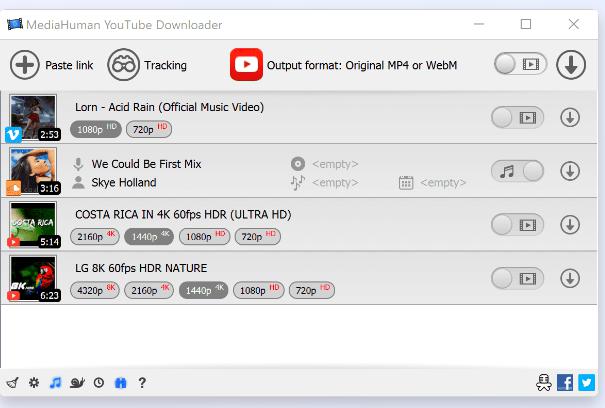Click the calendar year icon in the Skye Holland row
The height and width of the screenshot is (408, 605).
pos(406,183)
